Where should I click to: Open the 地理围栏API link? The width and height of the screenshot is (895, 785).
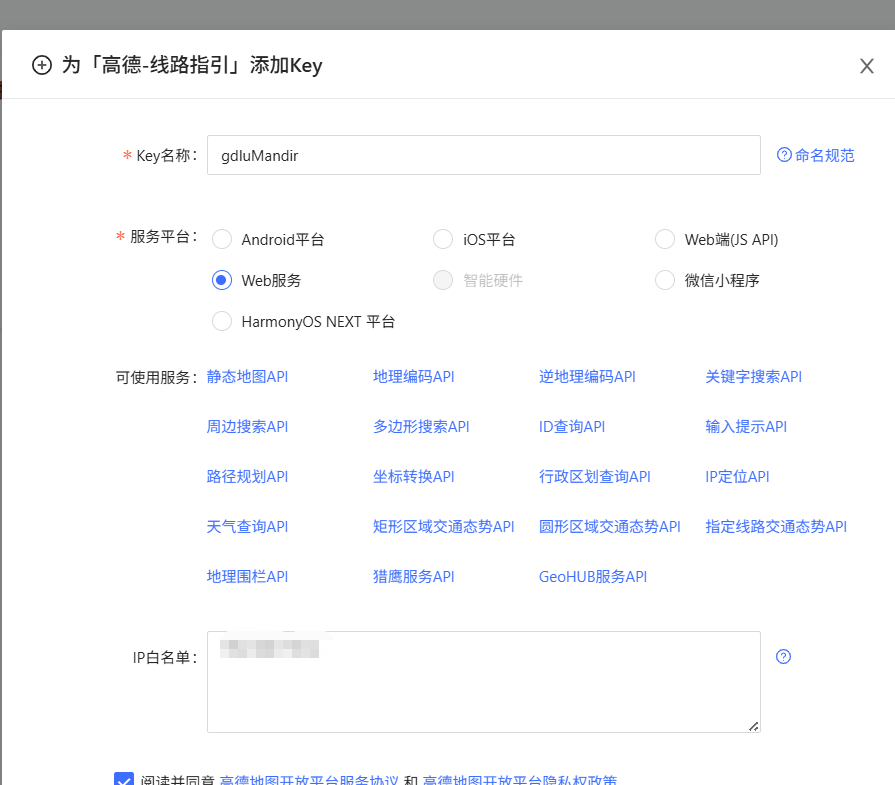click(247, 577)
